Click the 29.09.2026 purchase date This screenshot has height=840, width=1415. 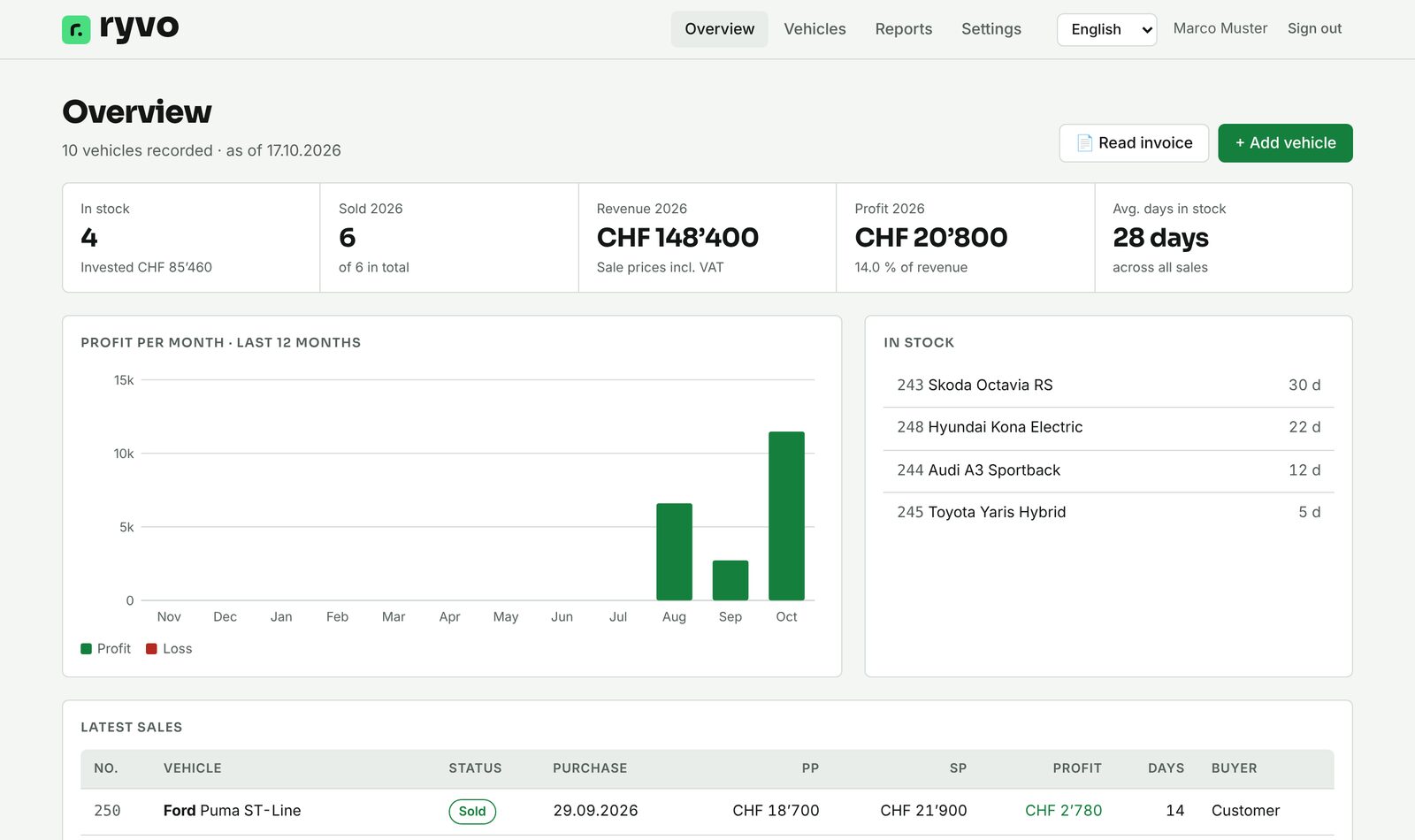pyautogui.click(x=595, y=811)
